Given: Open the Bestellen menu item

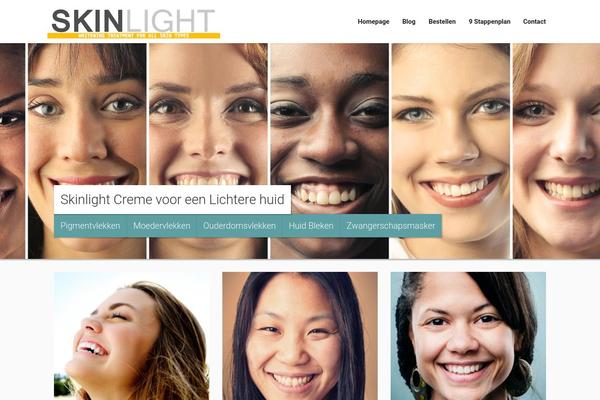Looking at the screenshot, I should coord(442,21).
